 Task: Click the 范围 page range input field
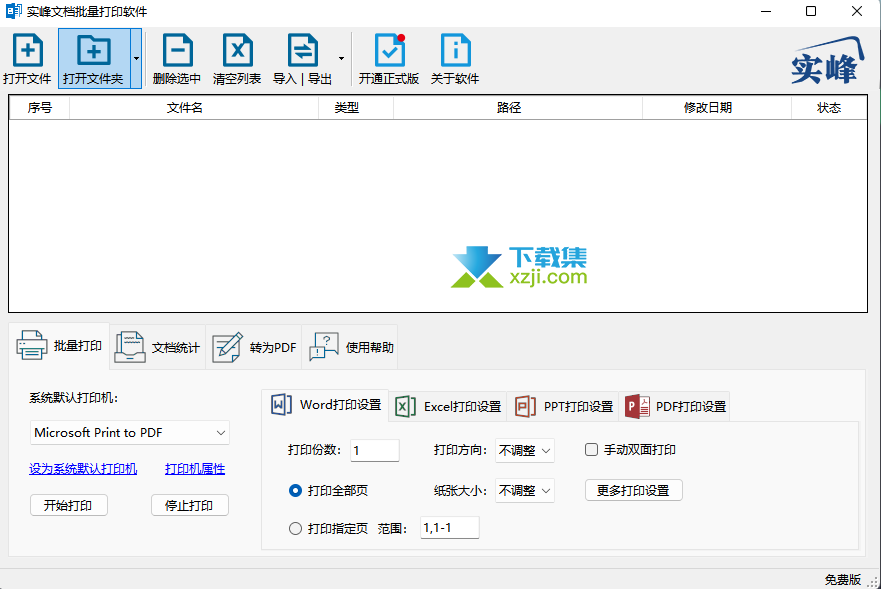[x=449, y=528]
